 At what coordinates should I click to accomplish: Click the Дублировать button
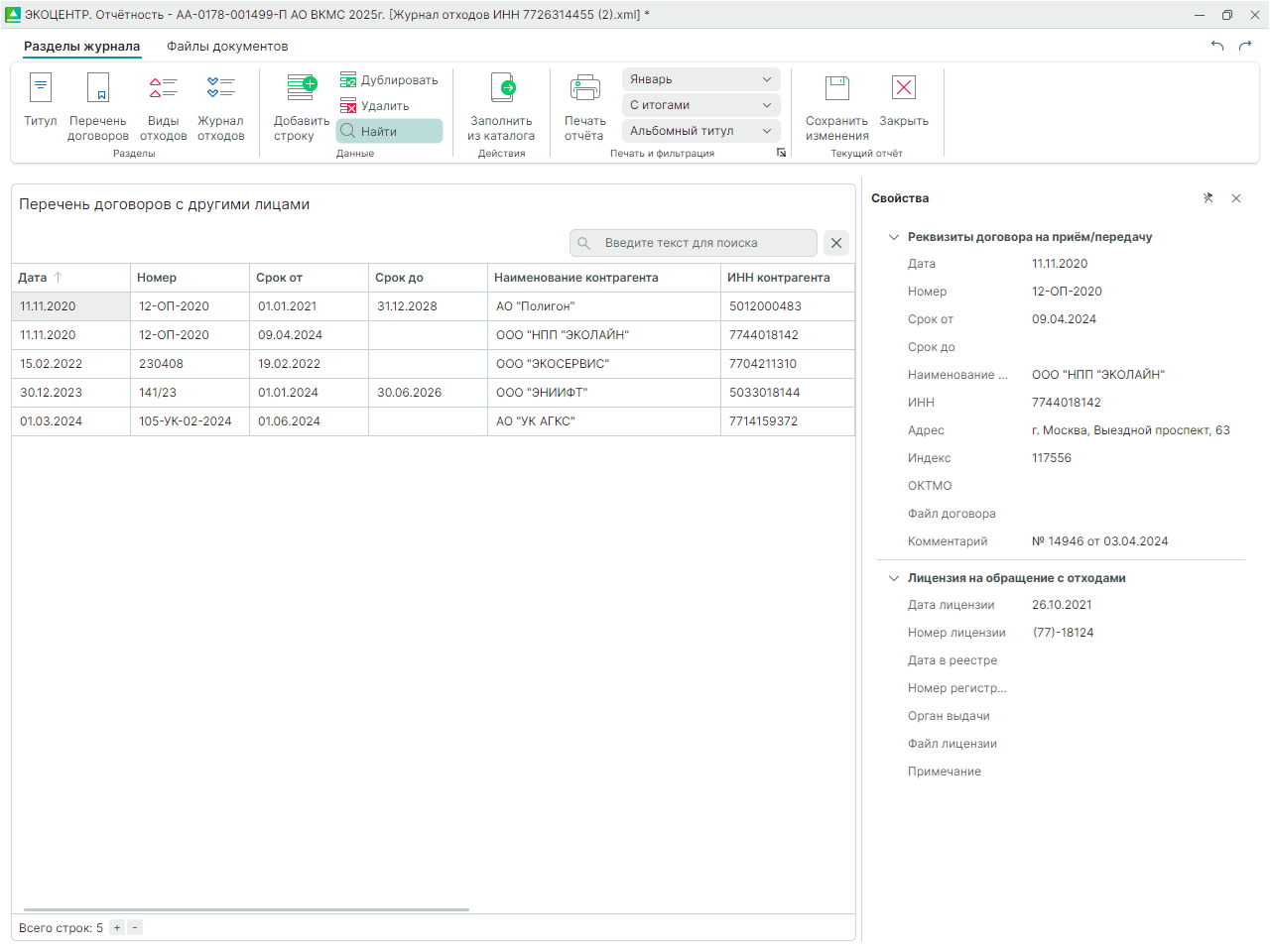tap(389, 80)
